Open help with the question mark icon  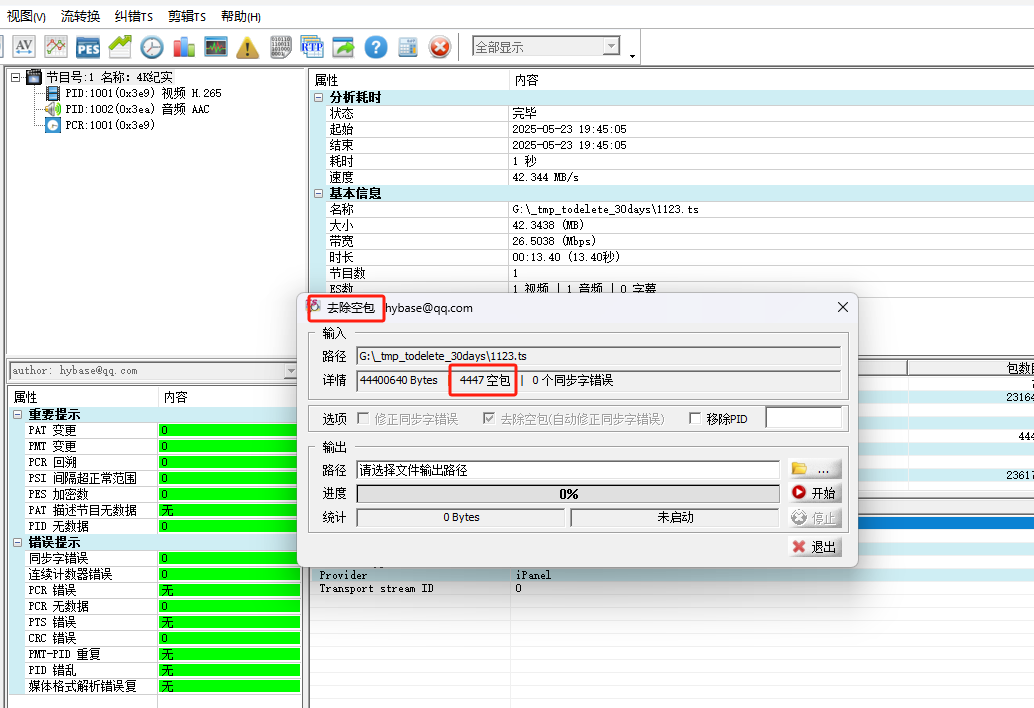376,47
